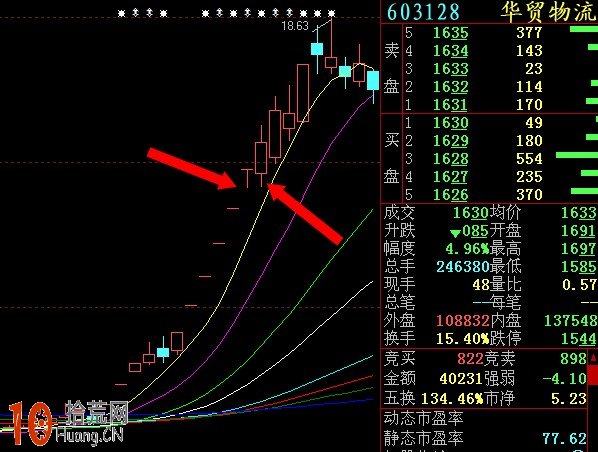
Task: Select the cyan candlestick next to the 18.63 label
Action: (317, 49)
